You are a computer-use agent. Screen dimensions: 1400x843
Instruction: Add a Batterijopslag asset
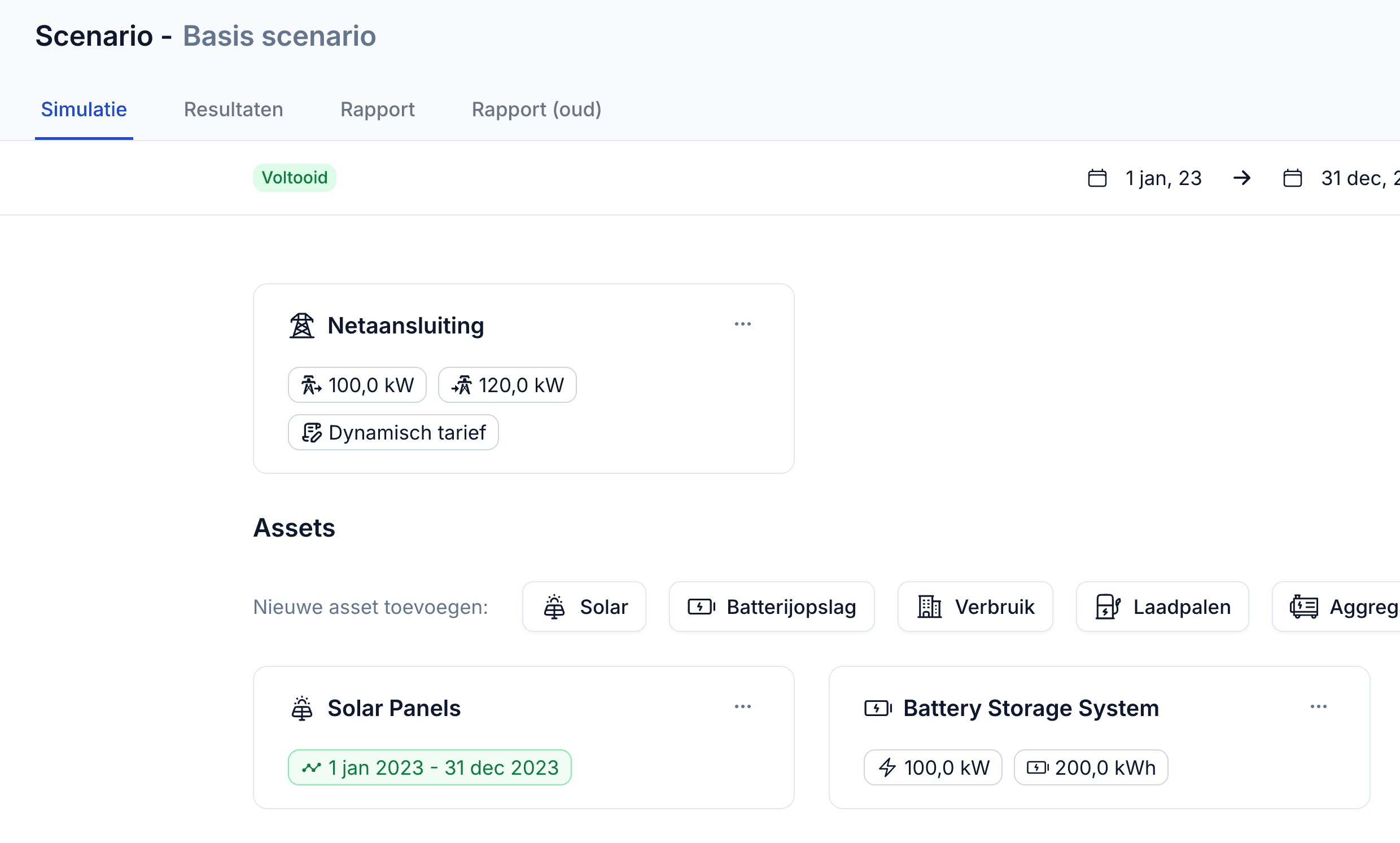click(772, 607)
